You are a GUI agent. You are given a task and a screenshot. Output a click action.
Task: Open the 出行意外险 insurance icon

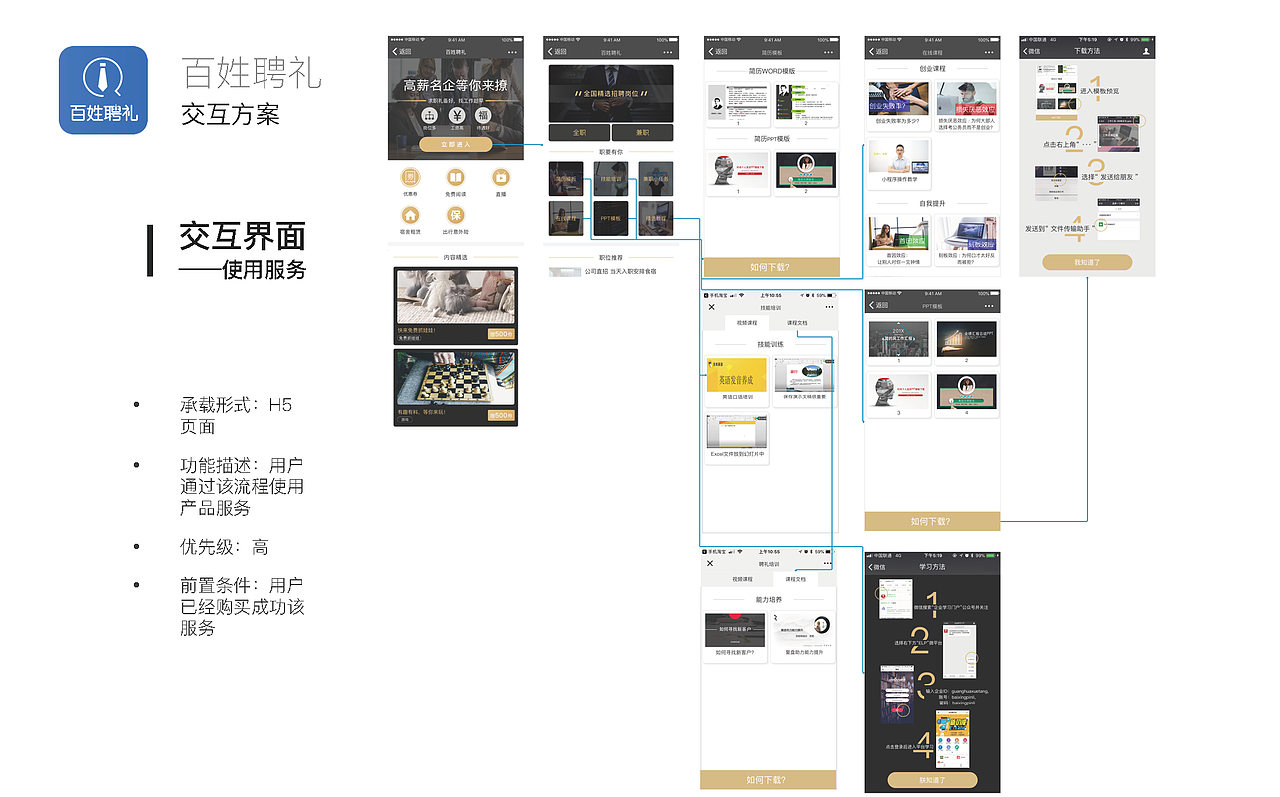tap(455, 215)
